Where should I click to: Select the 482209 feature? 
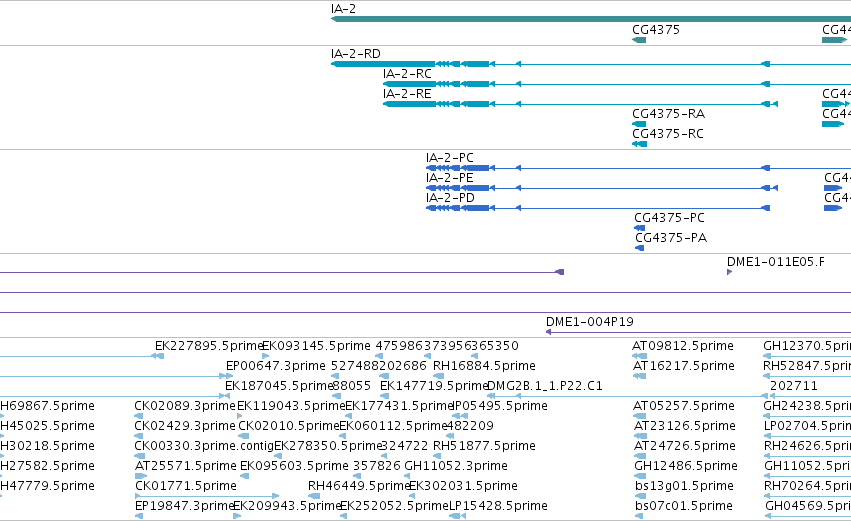click(x=470, y=426)
